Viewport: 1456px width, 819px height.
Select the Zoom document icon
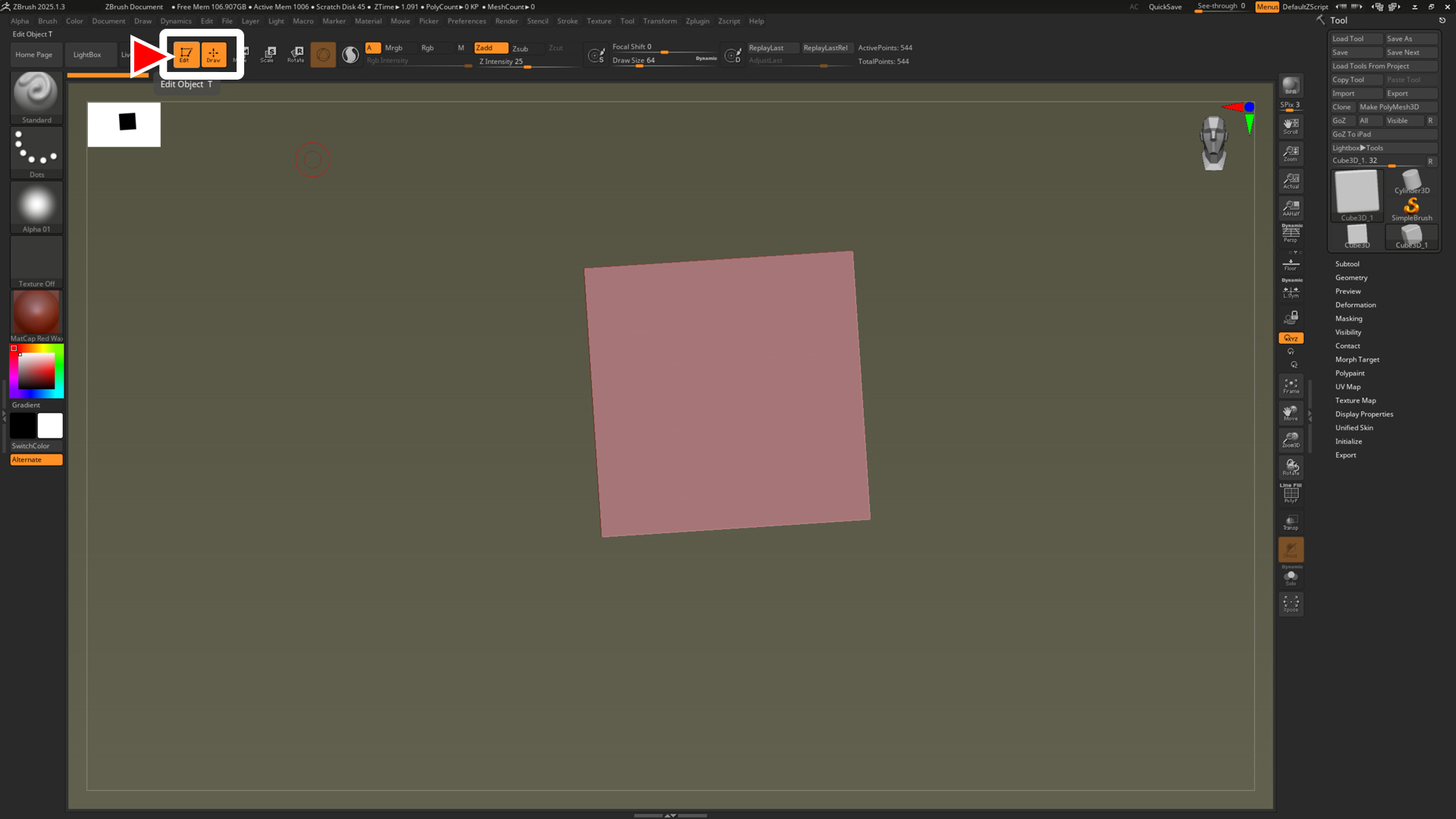[1291, 153]
